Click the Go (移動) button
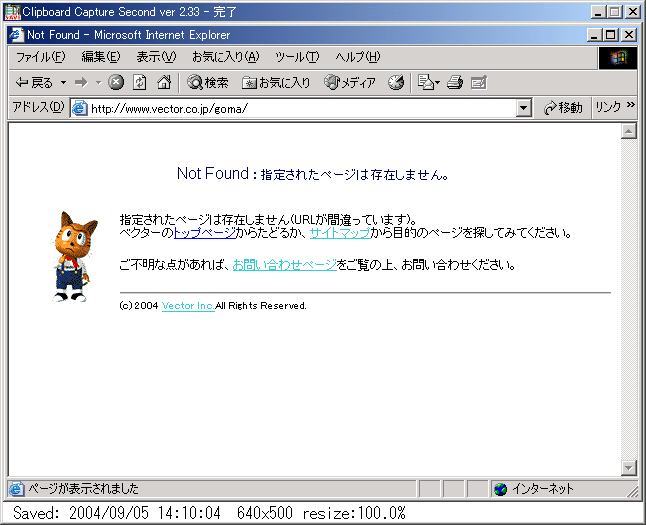646x525 pixels. coord(563,108)
